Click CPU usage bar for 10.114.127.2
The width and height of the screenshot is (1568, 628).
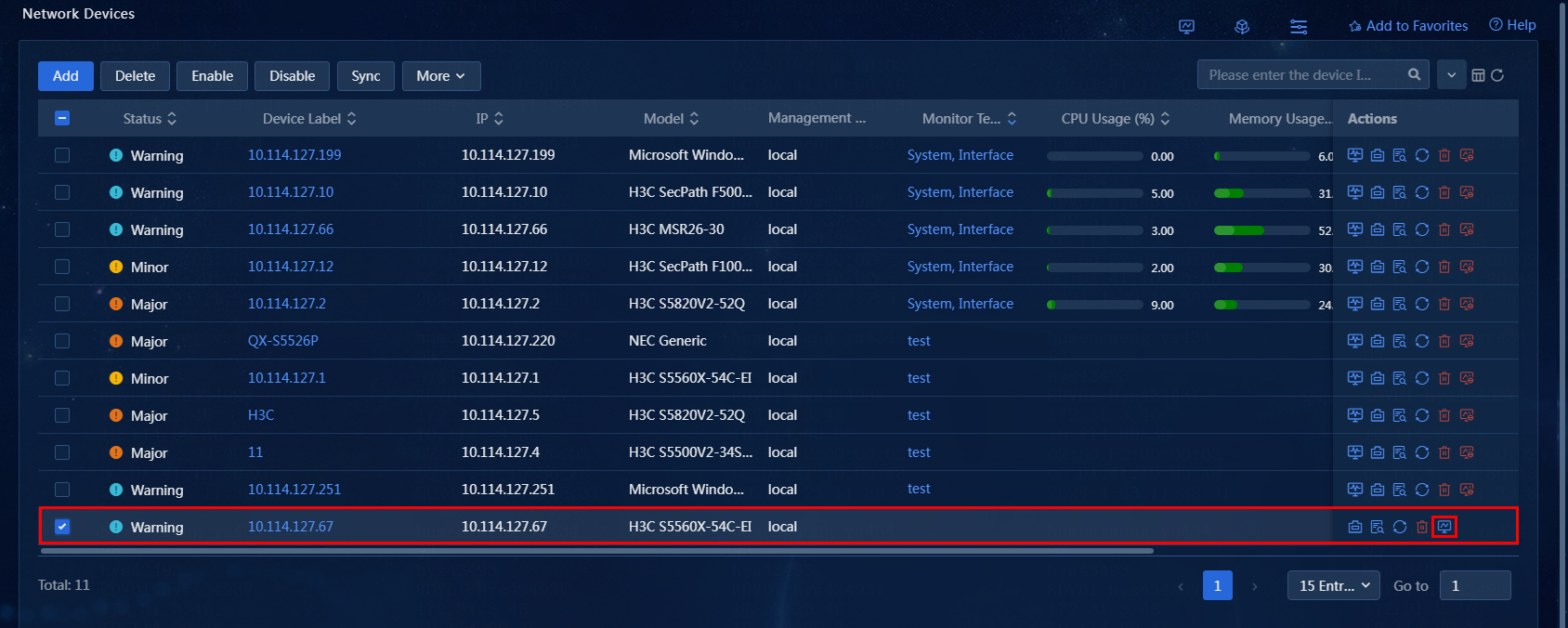click(x=1095, y=305)
